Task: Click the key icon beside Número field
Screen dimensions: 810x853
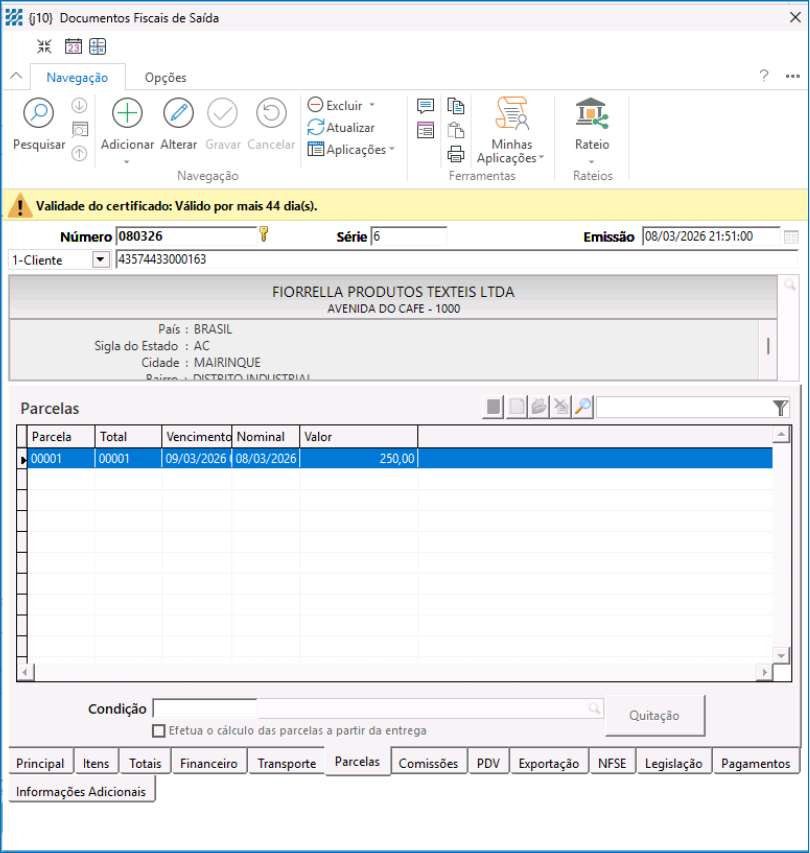Action: [264, 235]
